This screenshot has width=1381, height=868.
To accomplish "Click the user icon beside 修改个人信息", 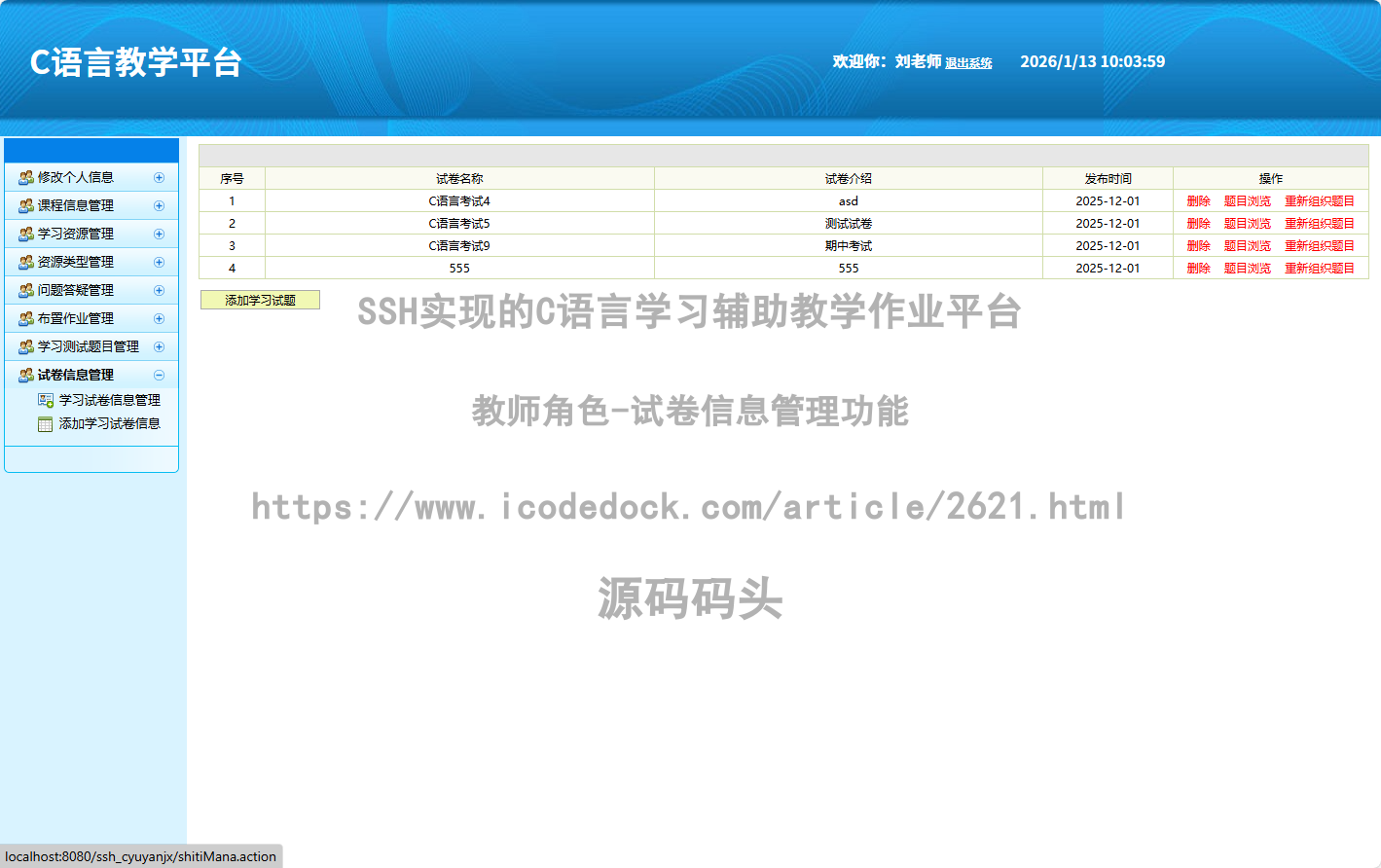I will [x=26, y=178].
